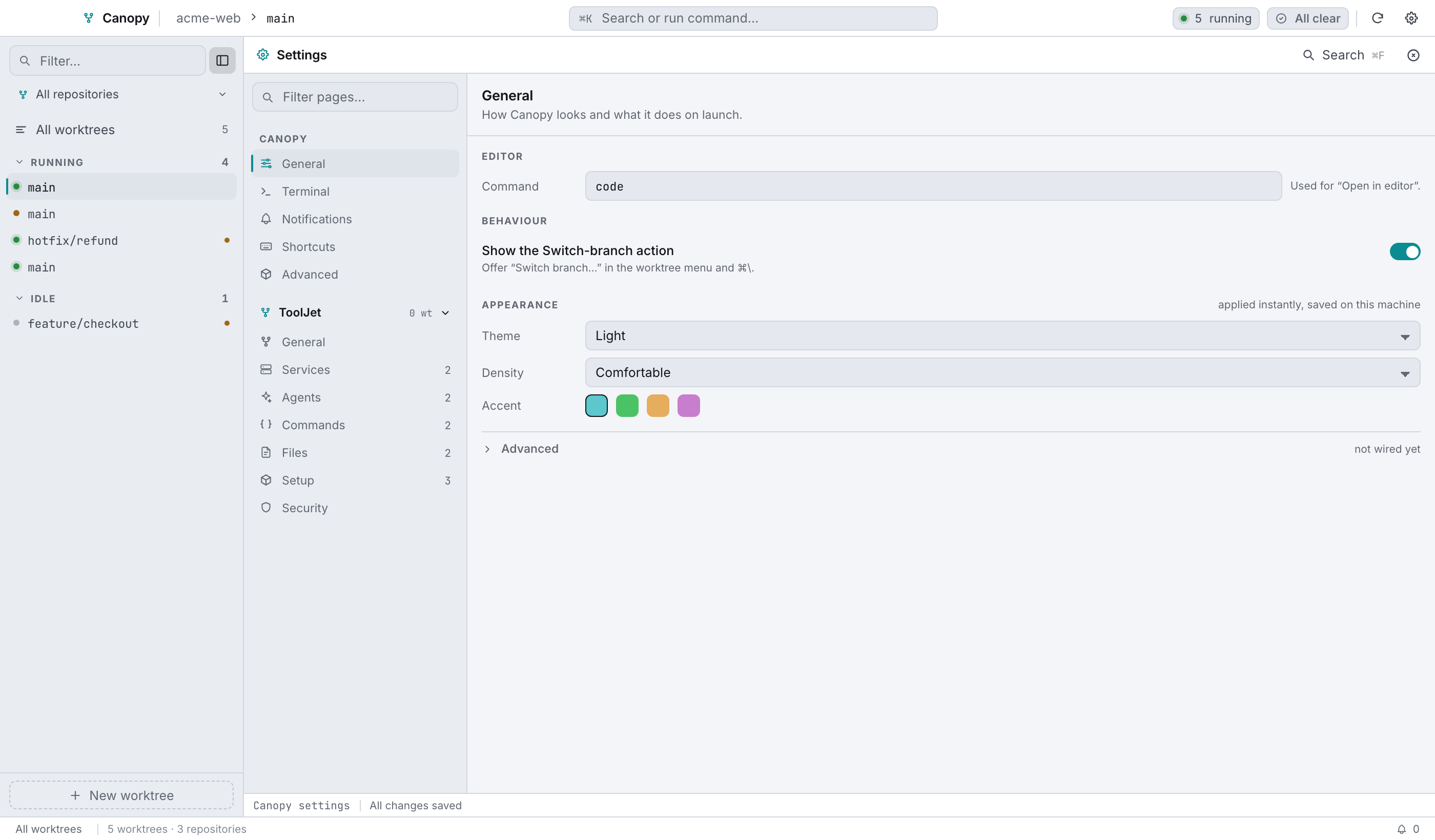Click the General sliders icon under Canopy
Viewport: 1435px width, 840px height.
(x=265, y=163)
